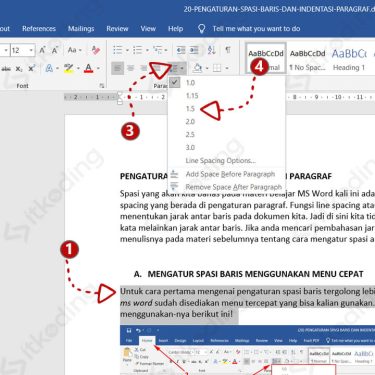Viewport: 375px width, 375px height.
Task: Click the ruler indent marker
Action: coord(120,98)
